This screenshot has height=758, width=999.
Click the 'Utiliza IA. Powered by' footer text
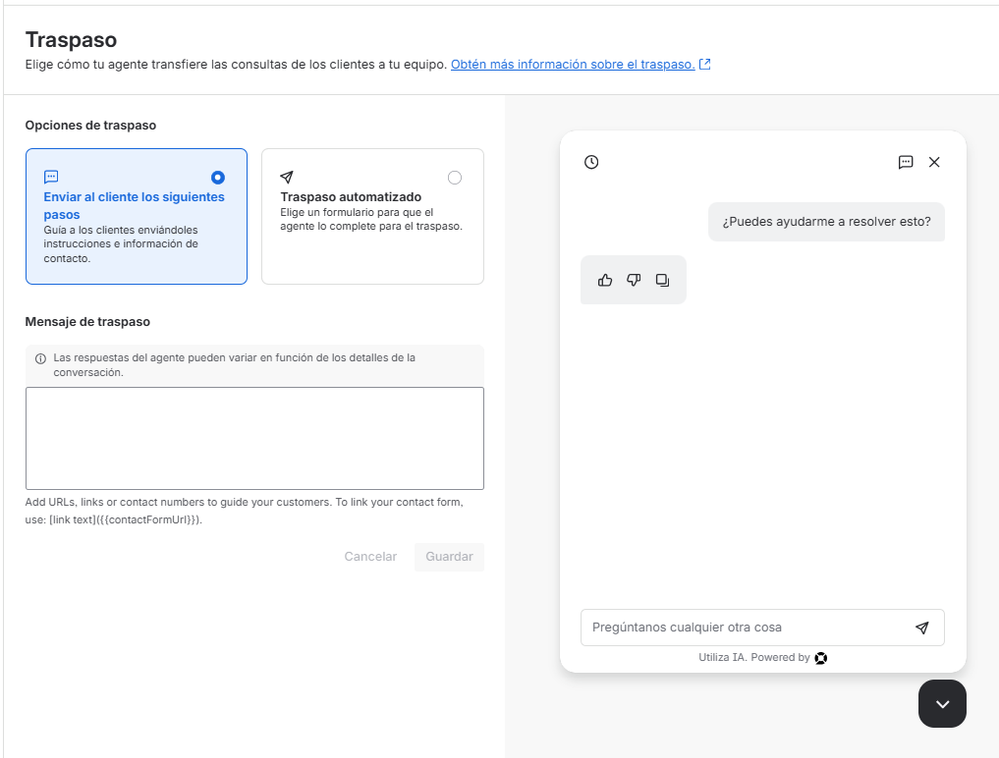[x=754, y=657]
